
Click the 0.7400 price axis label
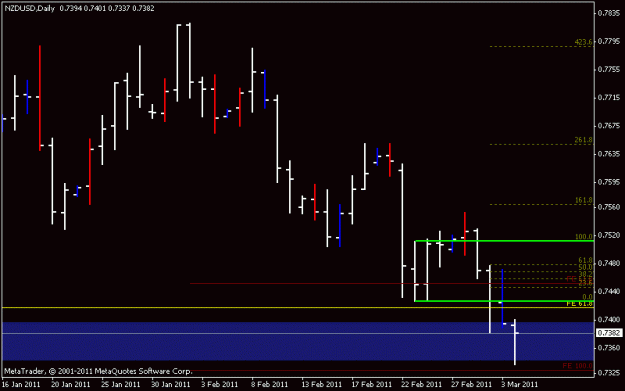(608, 320)
